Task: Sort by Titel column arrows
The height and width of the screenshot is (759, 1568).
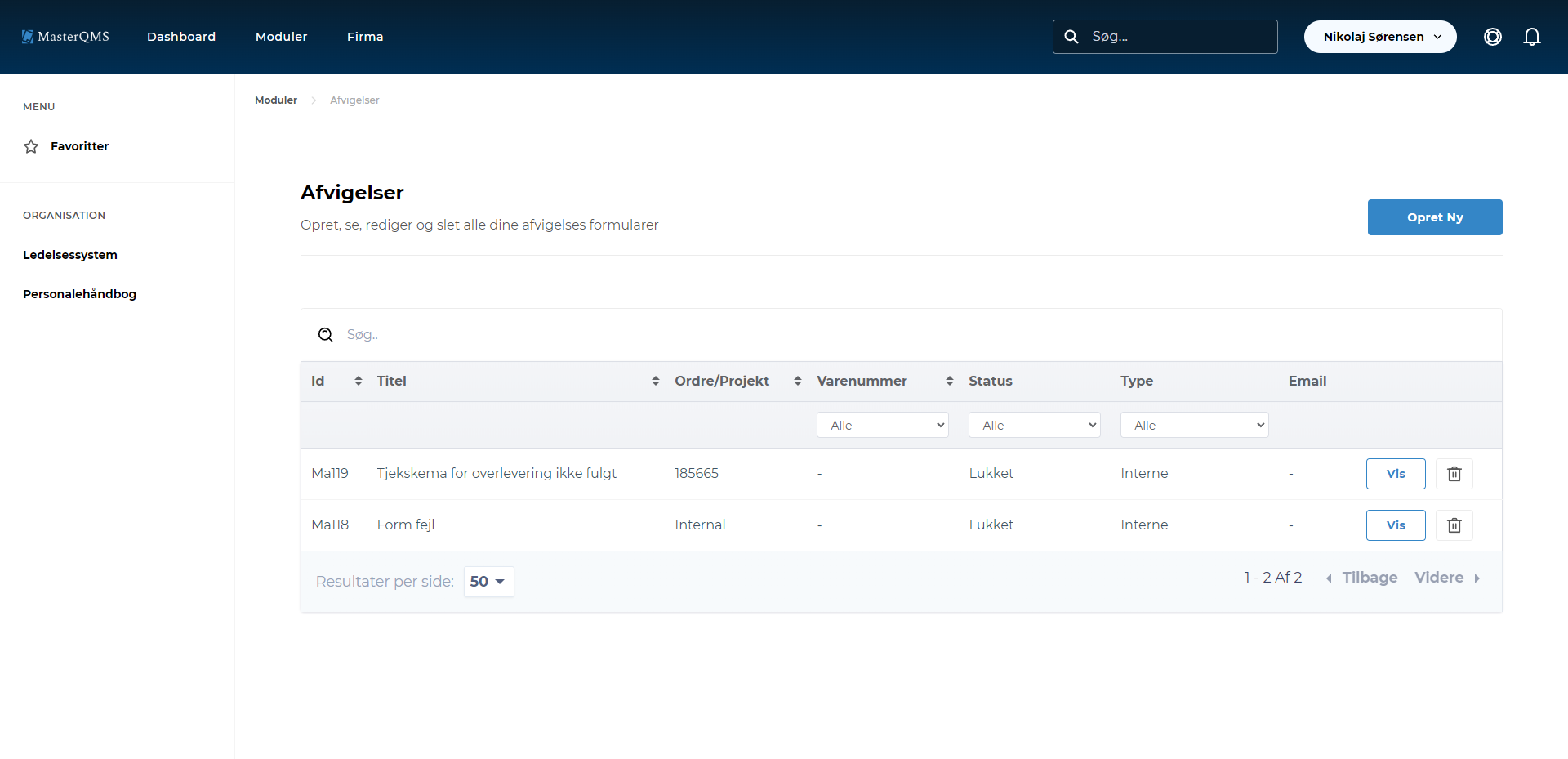Action: click(655, 381)
